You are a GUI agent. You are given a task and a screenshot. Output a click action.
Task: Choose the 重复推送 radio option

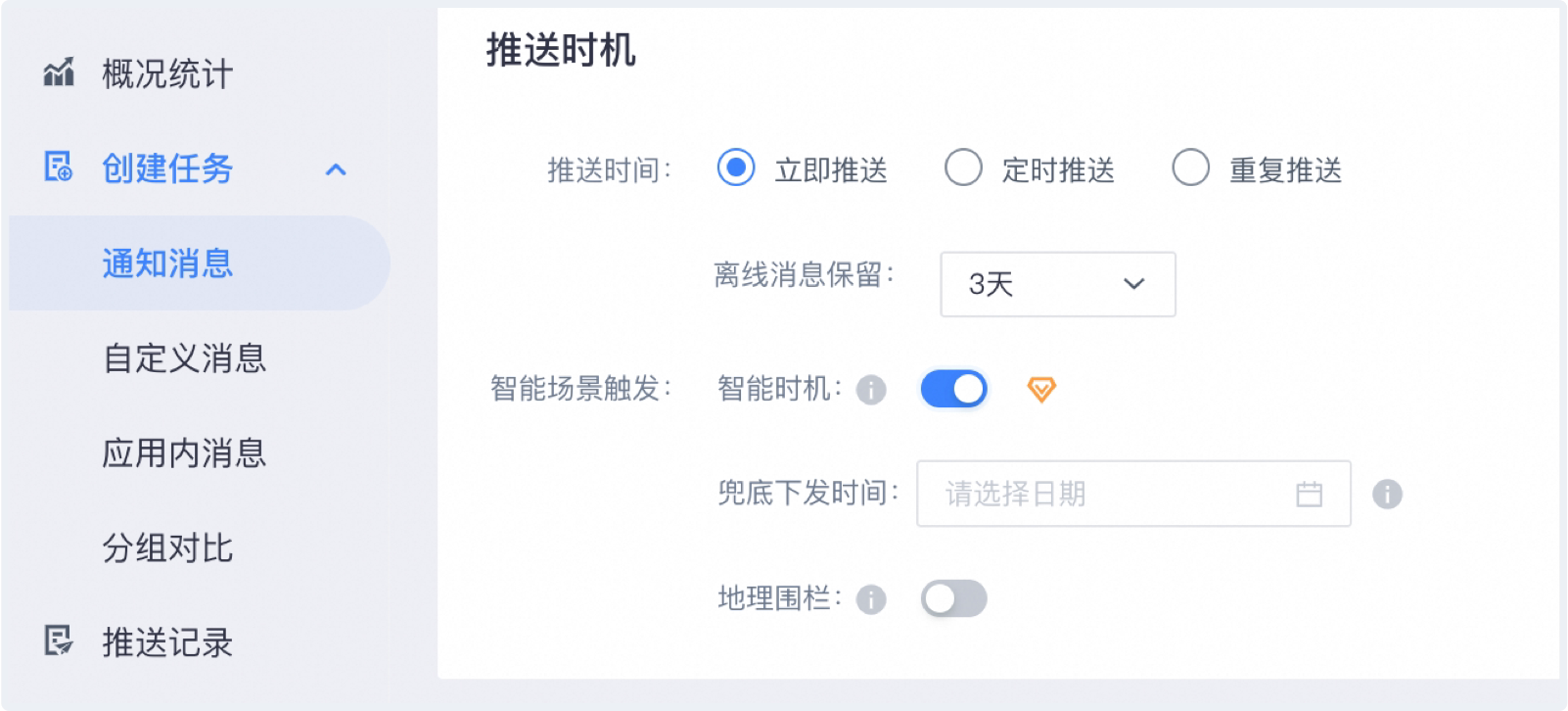coord(1190,168)
